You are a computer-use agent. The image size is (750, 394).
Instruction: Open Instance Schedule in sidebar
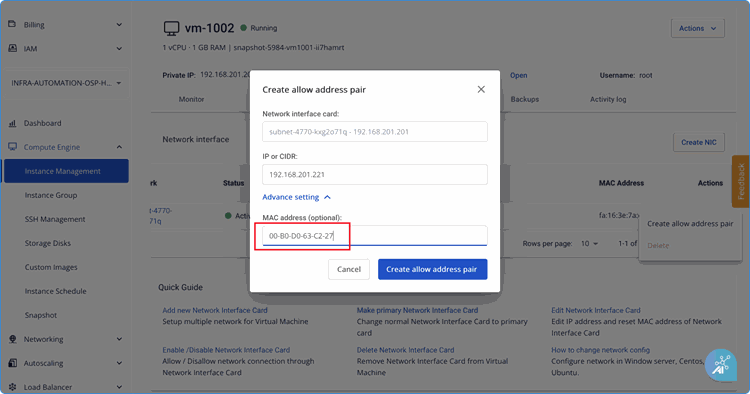pyautogui.click(x=55, y=291)
